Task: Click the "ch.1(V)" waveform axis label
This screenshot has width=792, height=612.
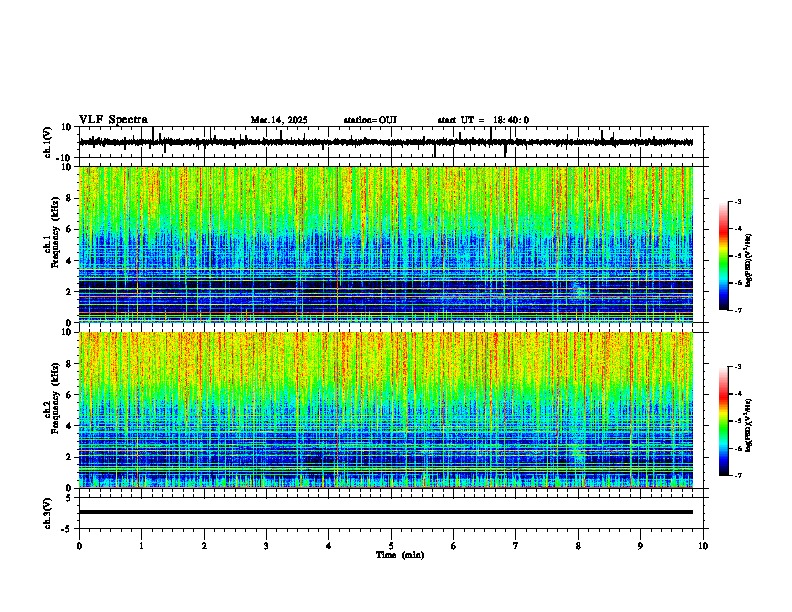Action: [48, 142]
